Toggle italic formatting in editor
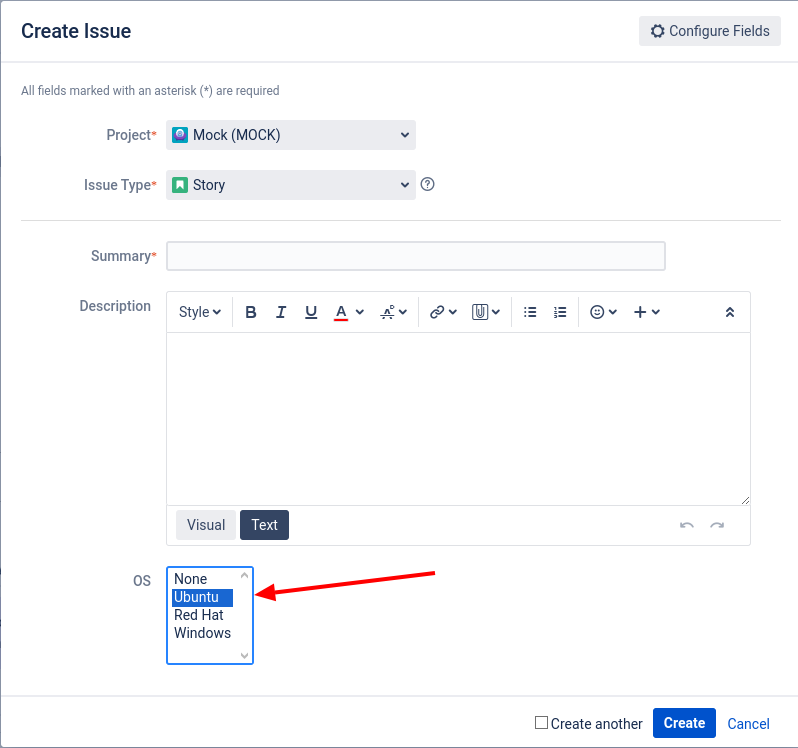This screenshot has height=748, width=798. pyautogui.click(x=280, y=312)
